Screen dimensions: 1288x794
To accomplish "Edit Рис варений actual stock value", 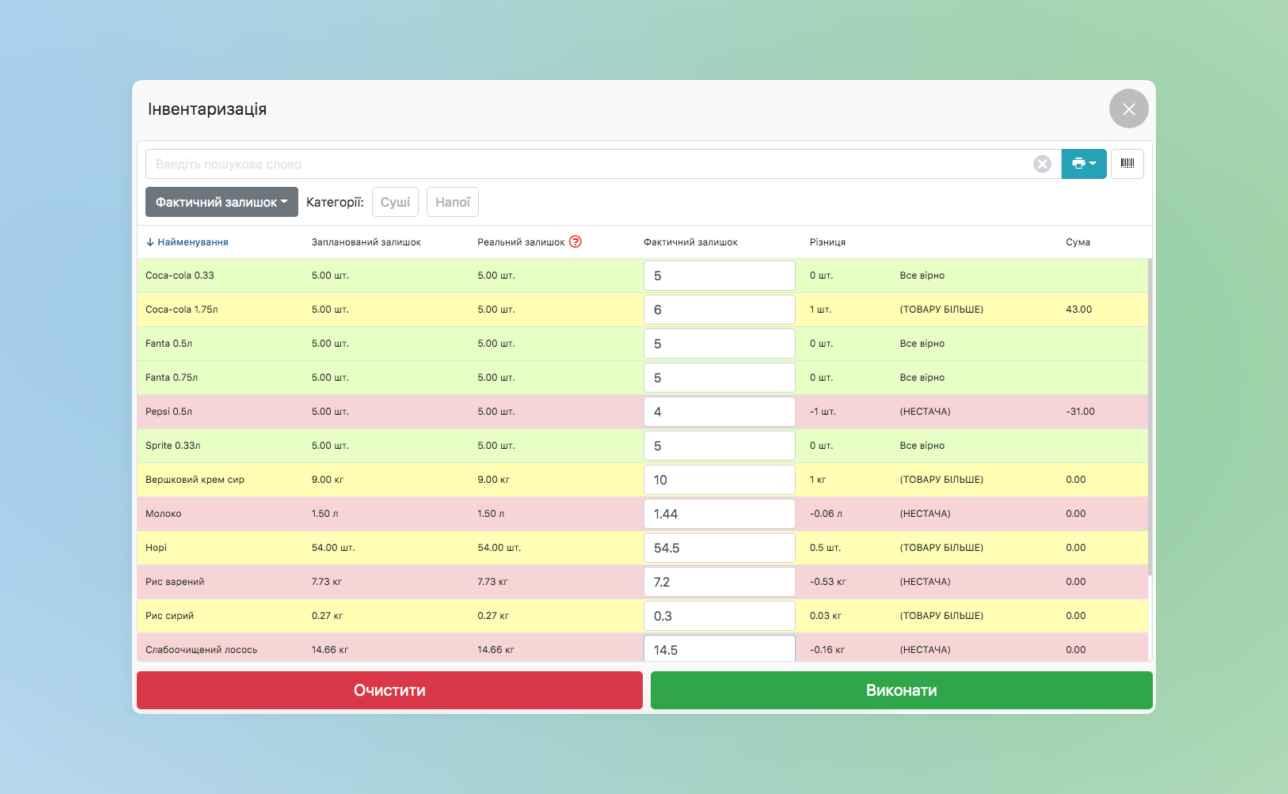I will 718,582.
